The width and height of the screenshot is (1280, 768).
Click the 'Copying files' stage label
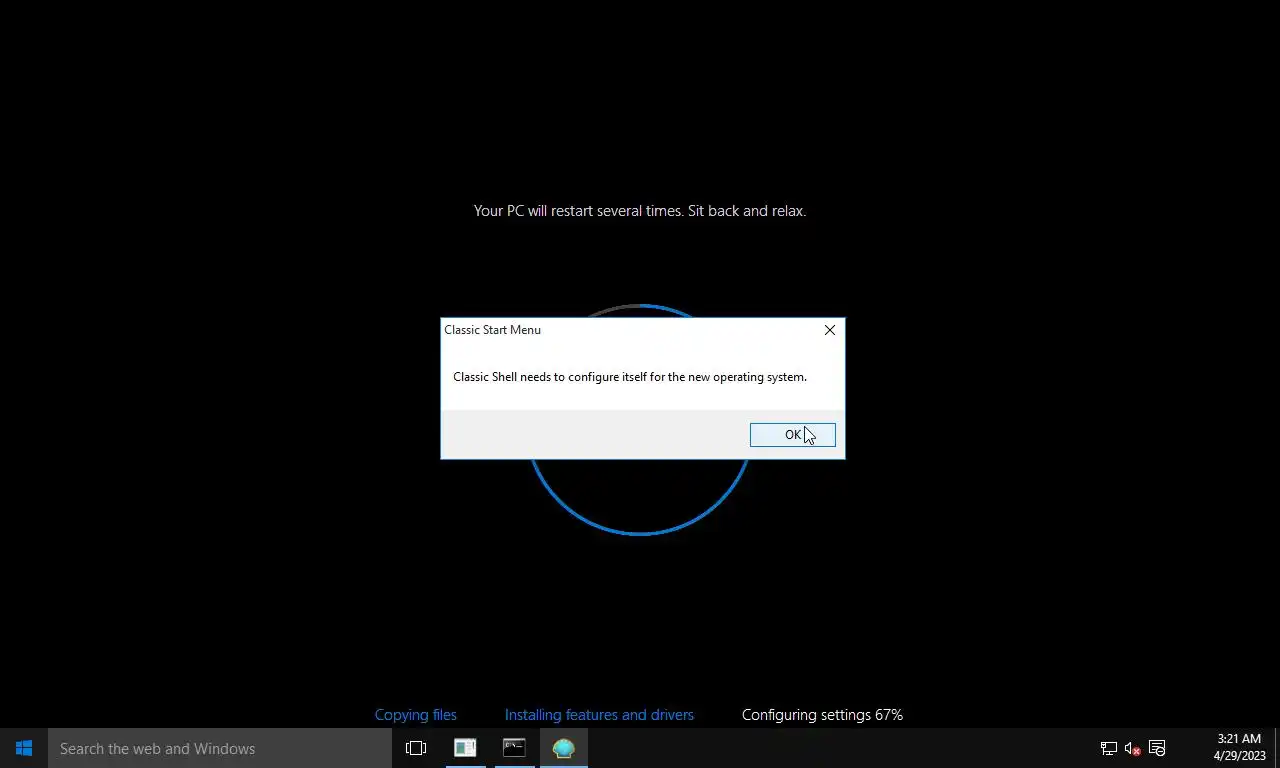tap(415, 715)
